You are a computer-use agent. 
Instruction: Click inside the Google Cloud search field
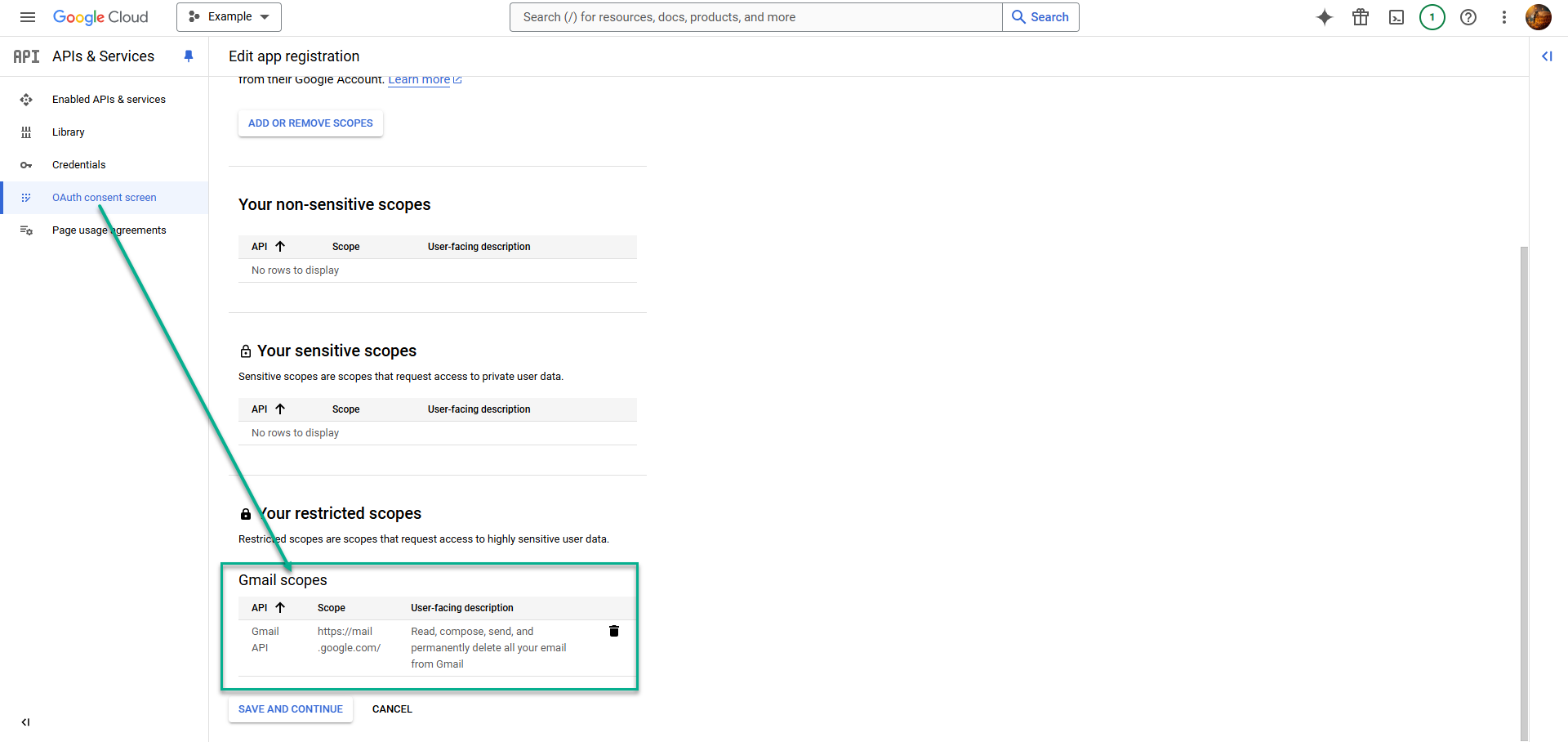(x=755, y=16)
